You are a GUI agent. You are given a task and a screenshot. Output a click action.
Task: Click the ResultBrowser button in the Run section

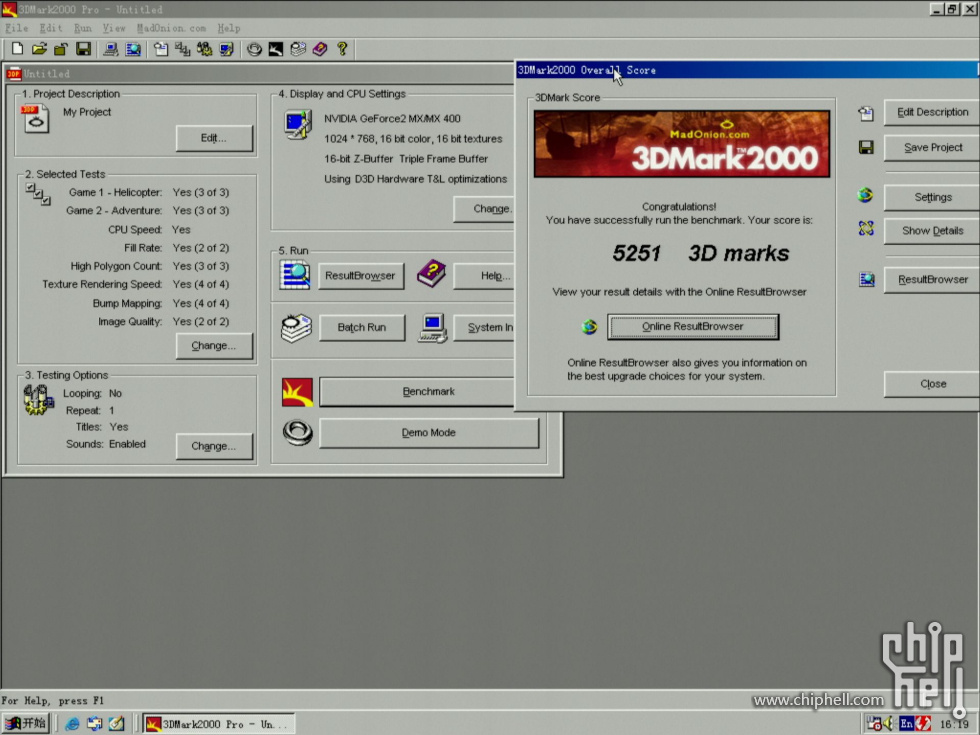[x=361, y=276]
